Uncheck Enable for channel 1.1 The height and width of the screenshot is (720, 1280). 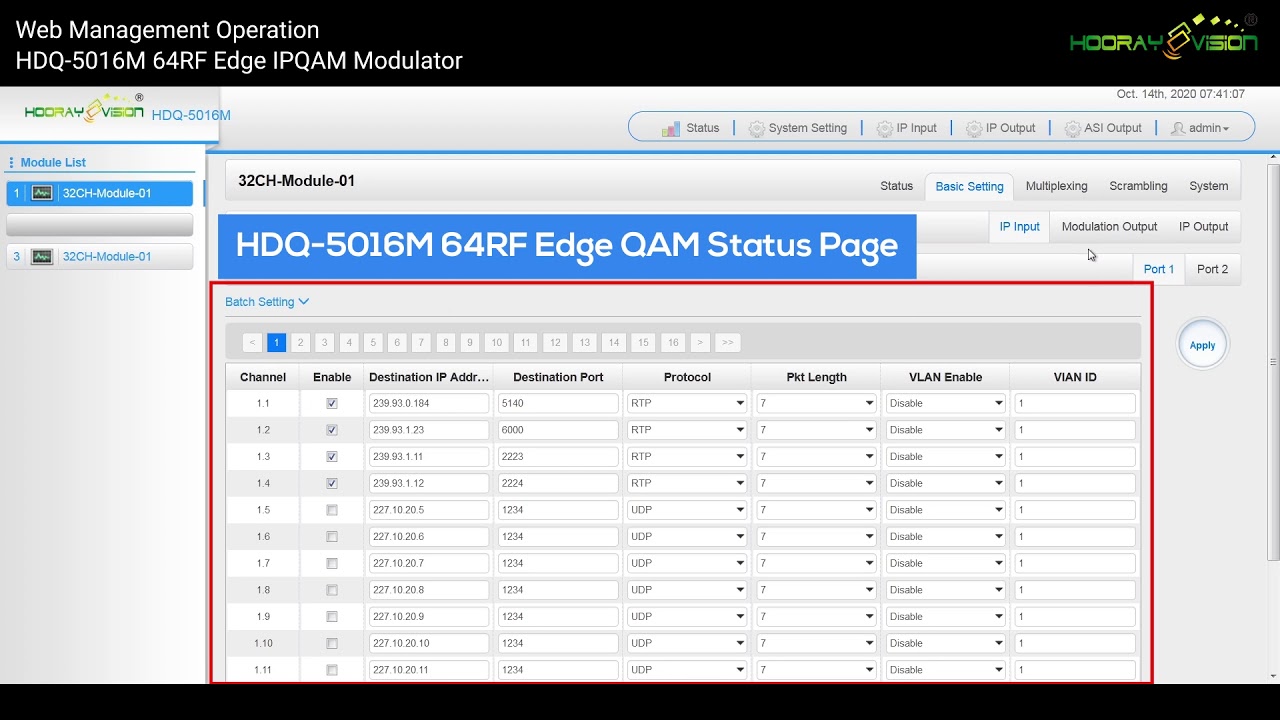pos(332,403)
